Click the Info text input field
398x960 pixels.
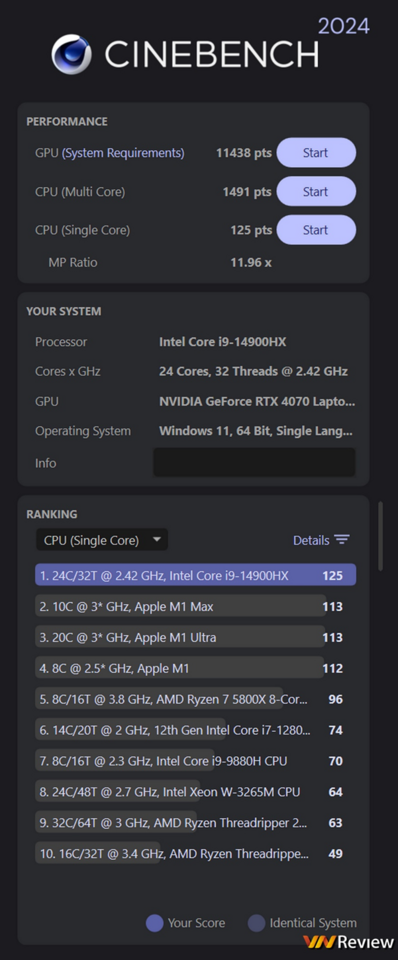[x=253, y=462]
